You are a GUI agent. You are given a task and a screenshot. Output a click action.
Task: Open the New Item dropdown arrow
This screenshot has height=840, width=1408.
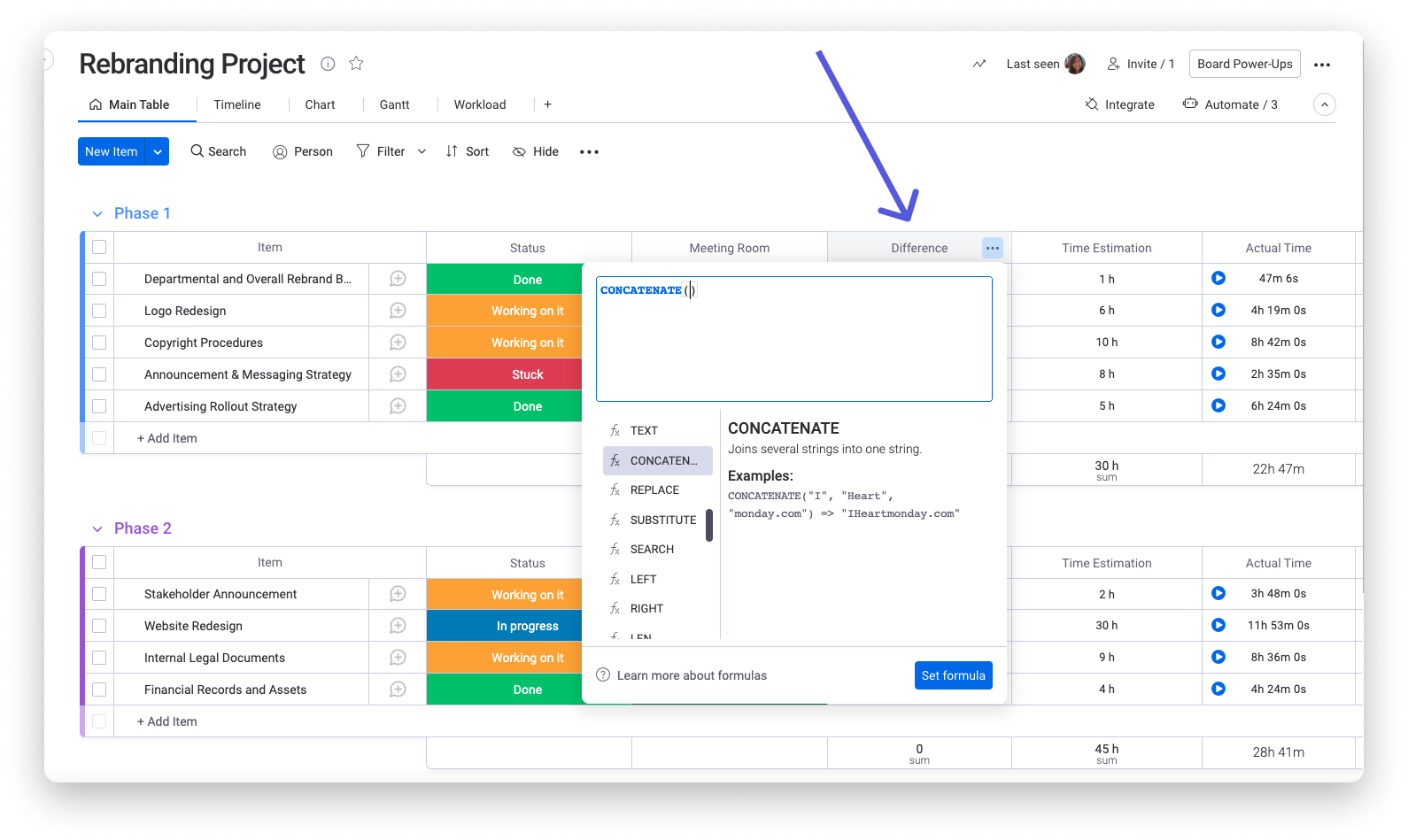tap(158, 151)
